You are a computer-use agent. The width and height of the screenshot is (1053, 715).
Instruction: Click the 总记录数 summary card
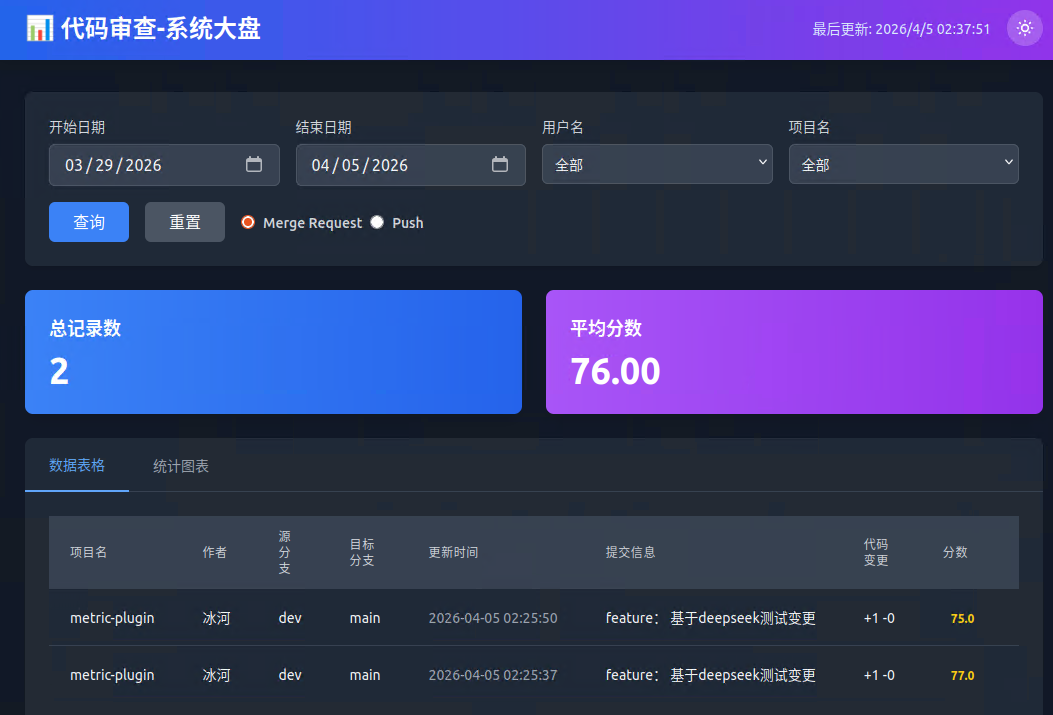coord(273,352)
